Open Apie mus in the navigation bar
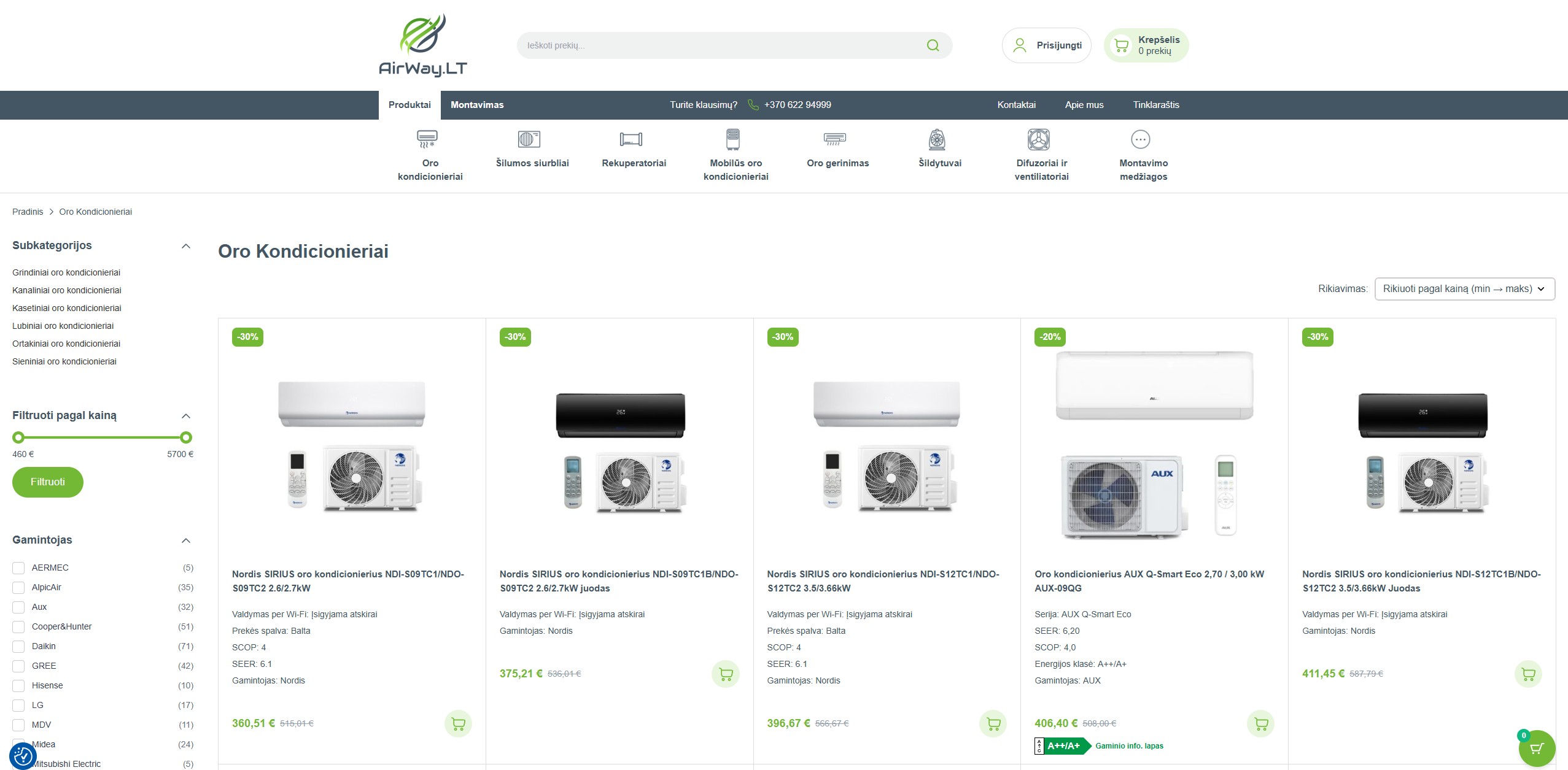The width and height of the screenshot is (1568, 770). pyautogui.click(x=1084, y=105)
